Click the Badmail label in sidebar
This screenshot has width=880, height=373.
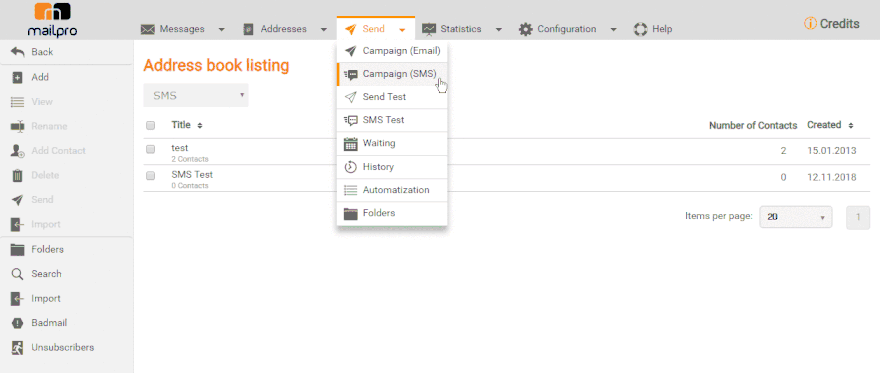(49, 323)
